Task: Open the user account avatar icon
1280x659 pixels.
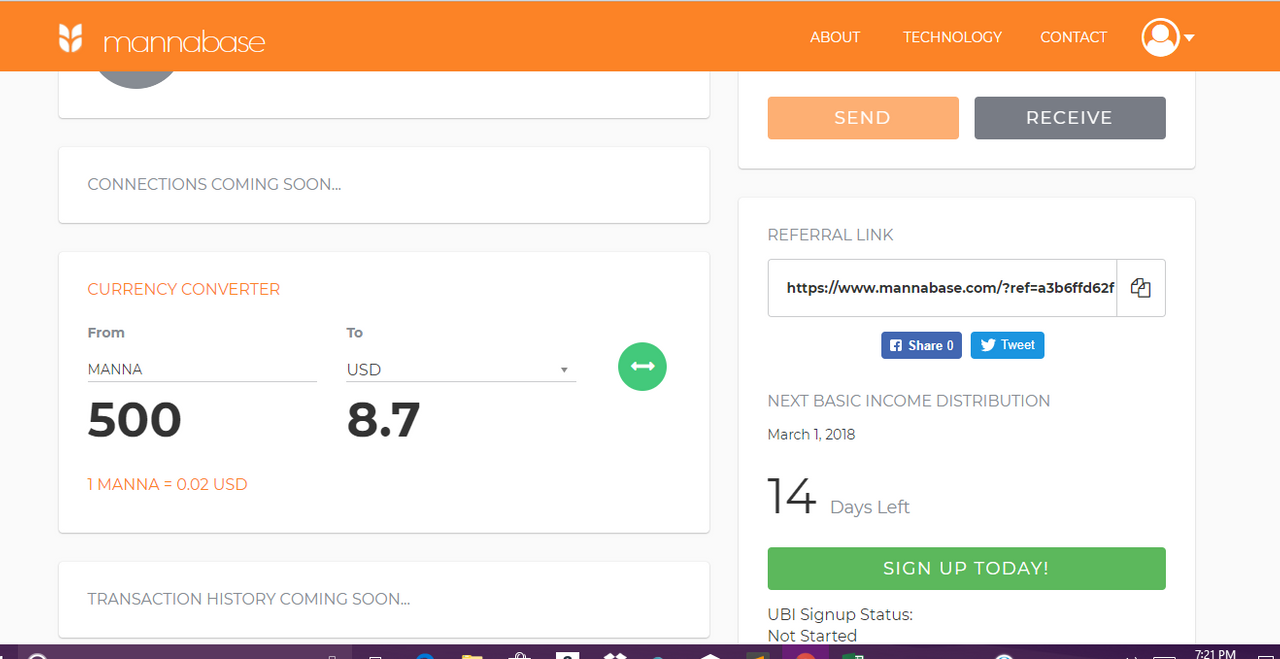Action: (x=1161, y=37)
